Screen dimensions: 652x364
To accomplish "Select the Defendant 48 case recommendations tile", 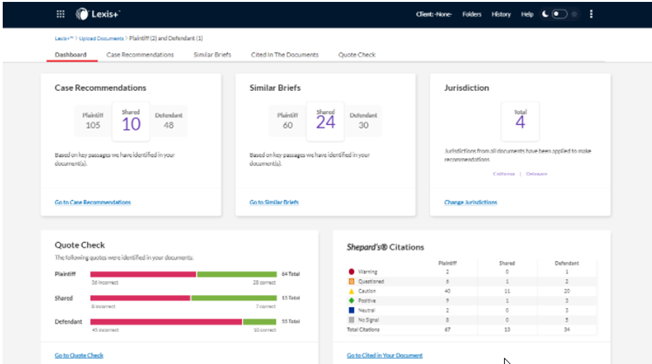I will coord(168,121).
